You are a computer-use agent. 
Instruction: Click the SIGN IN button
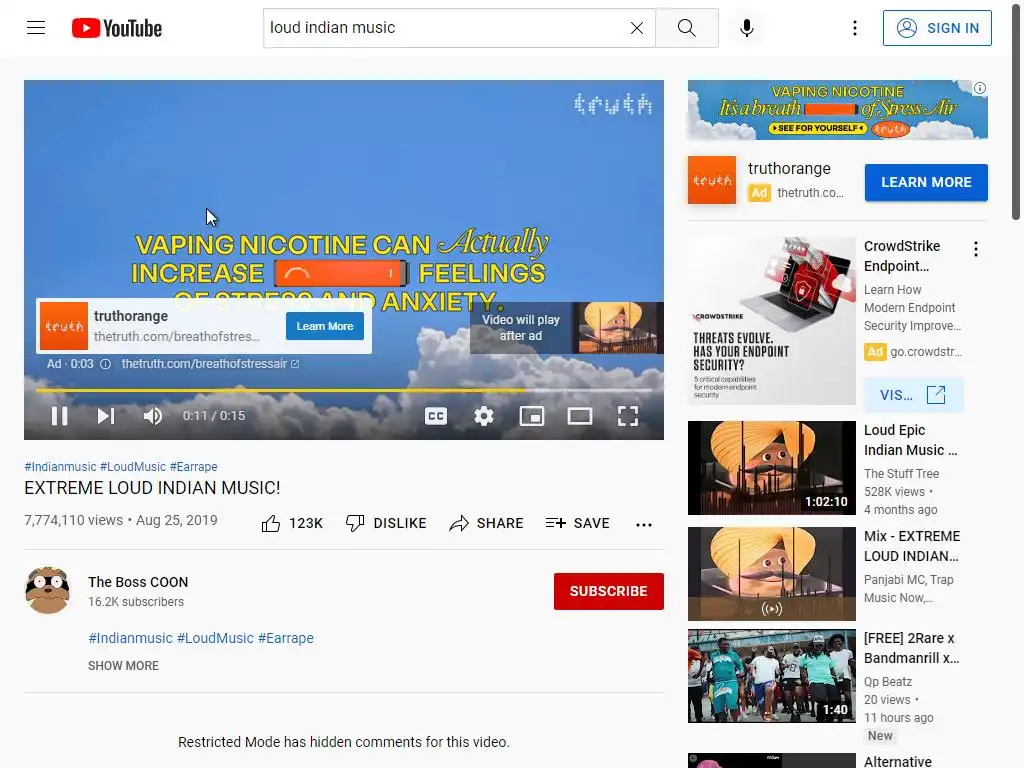pos(937,28)
